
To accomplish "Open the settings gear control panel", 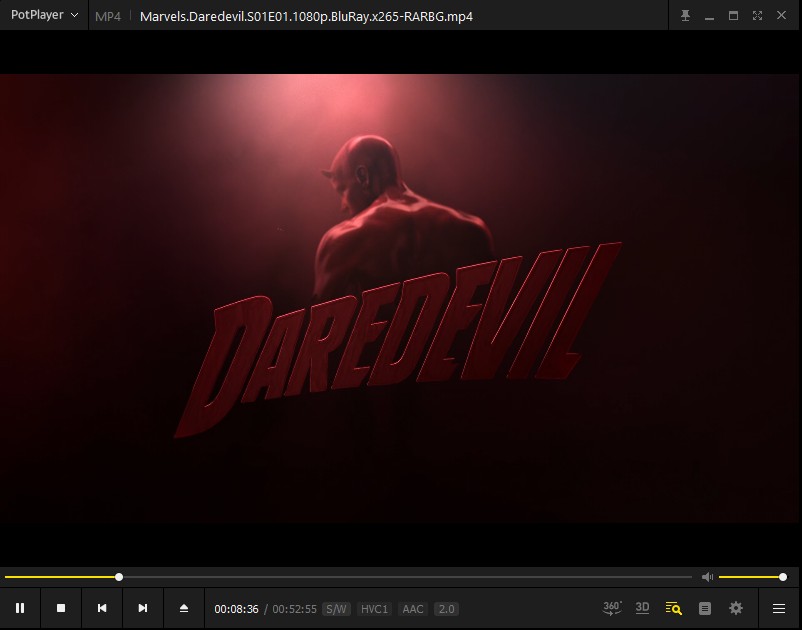I will [736, 608].
